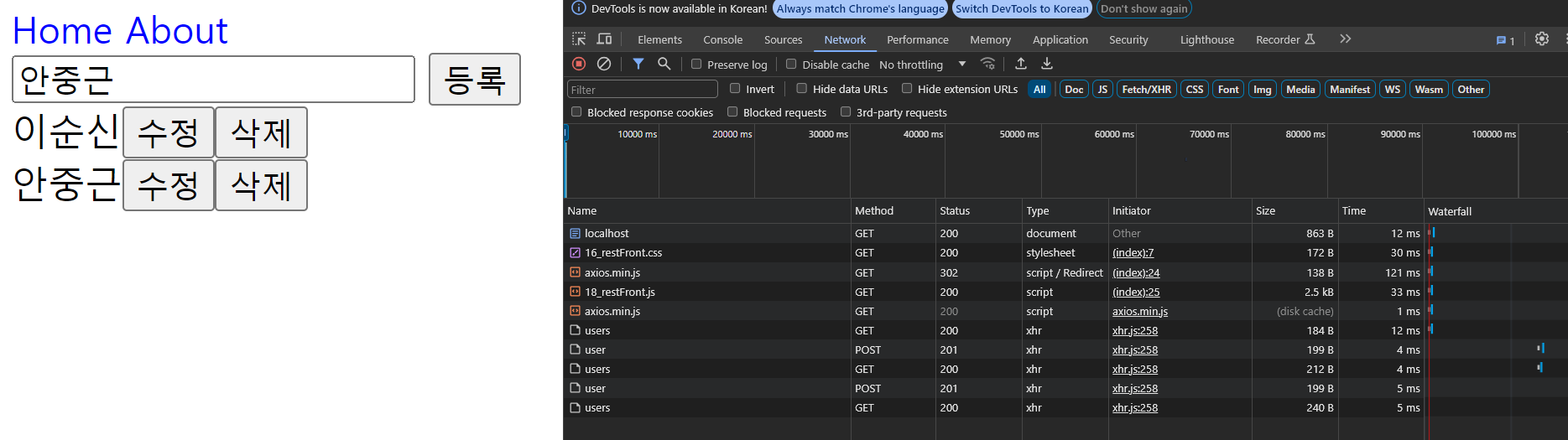Open DevTools settings gear

[x=1542, y=39]
